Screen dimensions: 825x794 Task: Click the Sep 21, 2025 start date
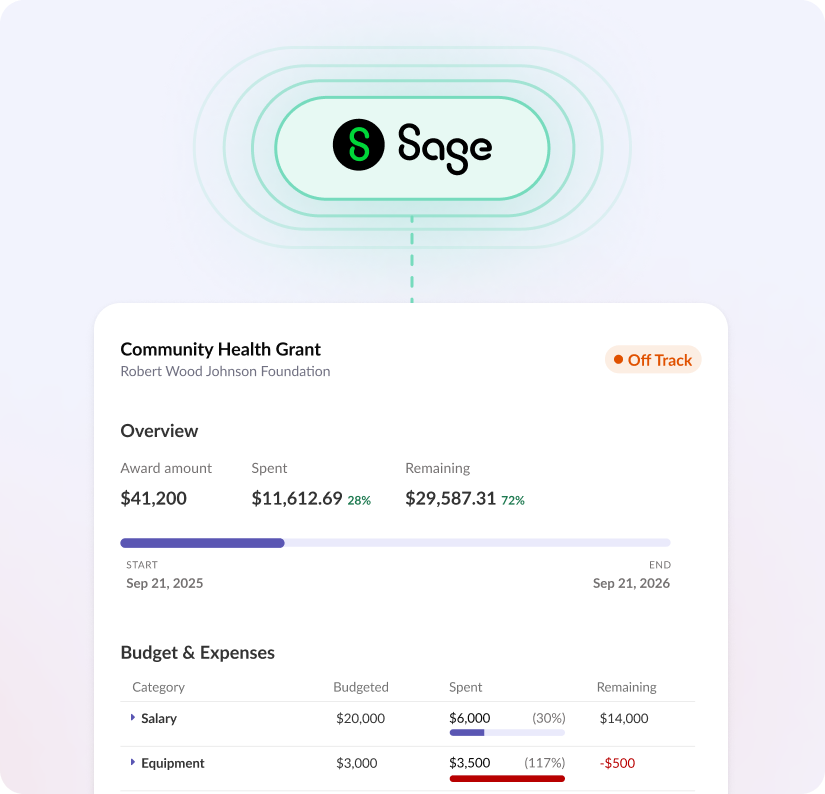click(164, 583)
